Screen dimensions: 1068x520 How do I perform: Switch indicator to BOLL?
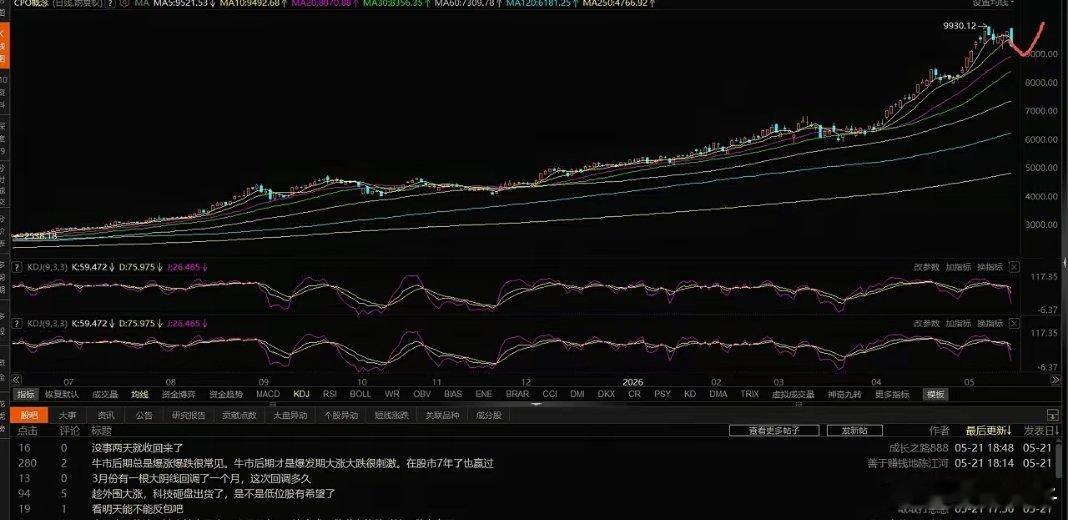(360, 394)
